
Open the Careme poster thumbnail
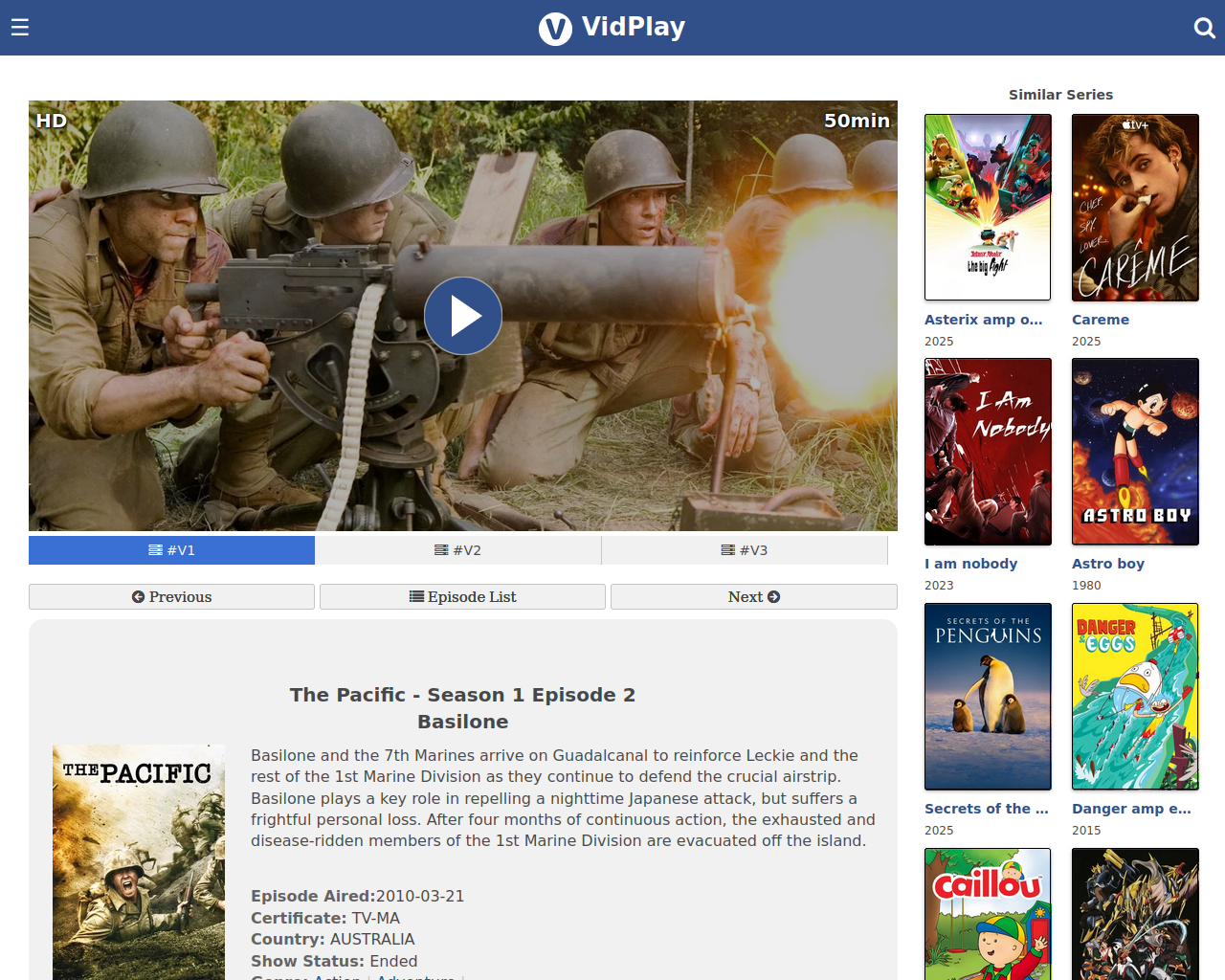point(1135,207)
